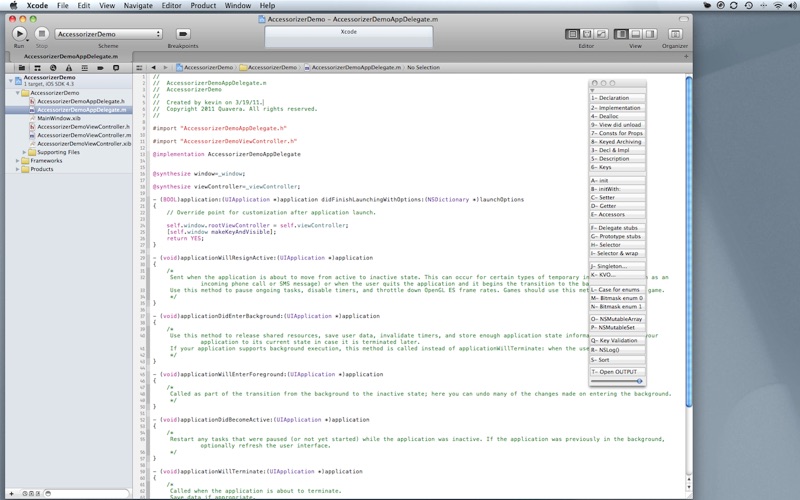Open the 'No Selection' jump bar segment

[423, 67]
